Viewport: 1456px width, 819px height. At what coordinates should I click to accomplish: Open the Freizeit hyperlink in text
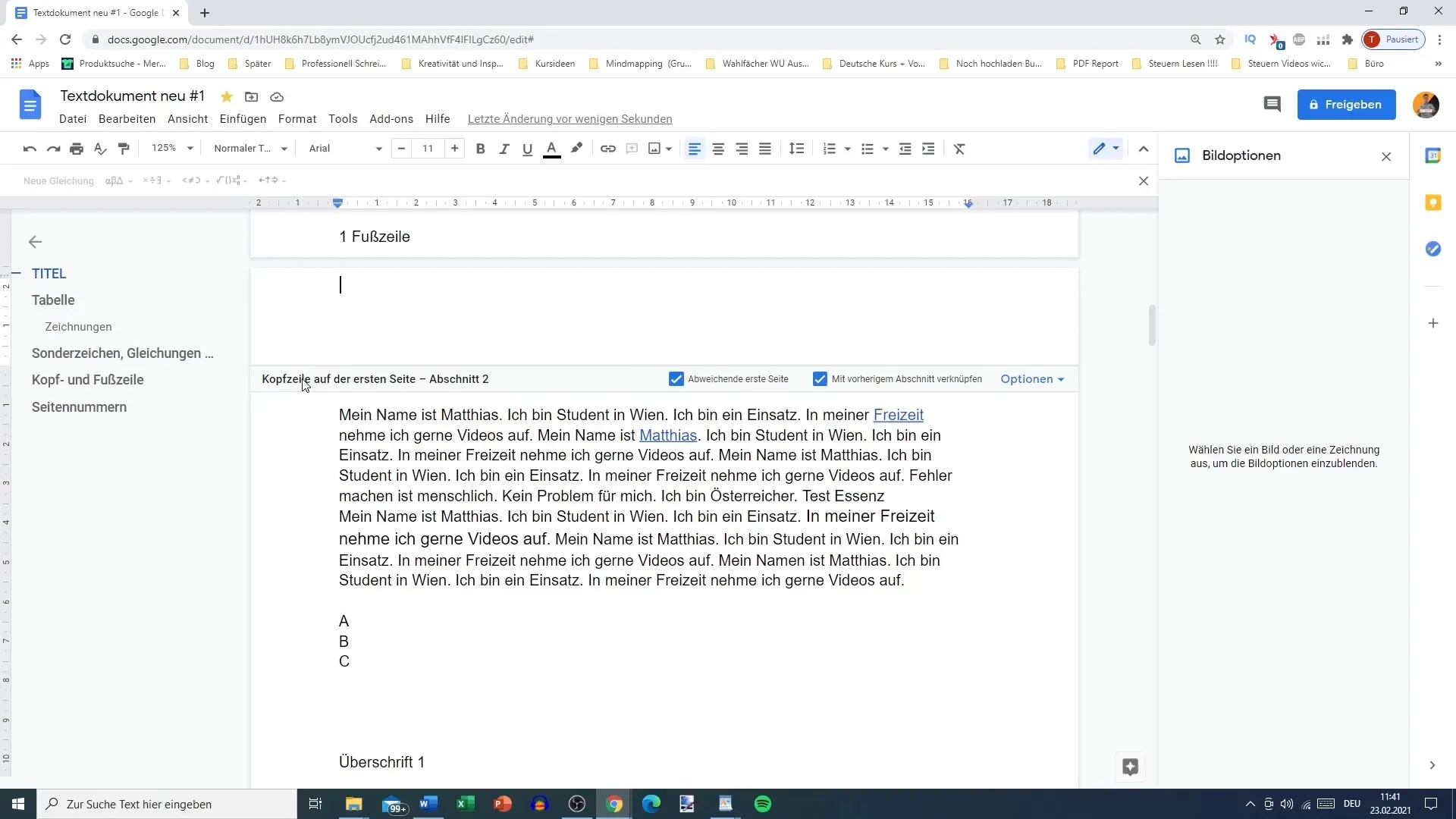coord(898,415)
